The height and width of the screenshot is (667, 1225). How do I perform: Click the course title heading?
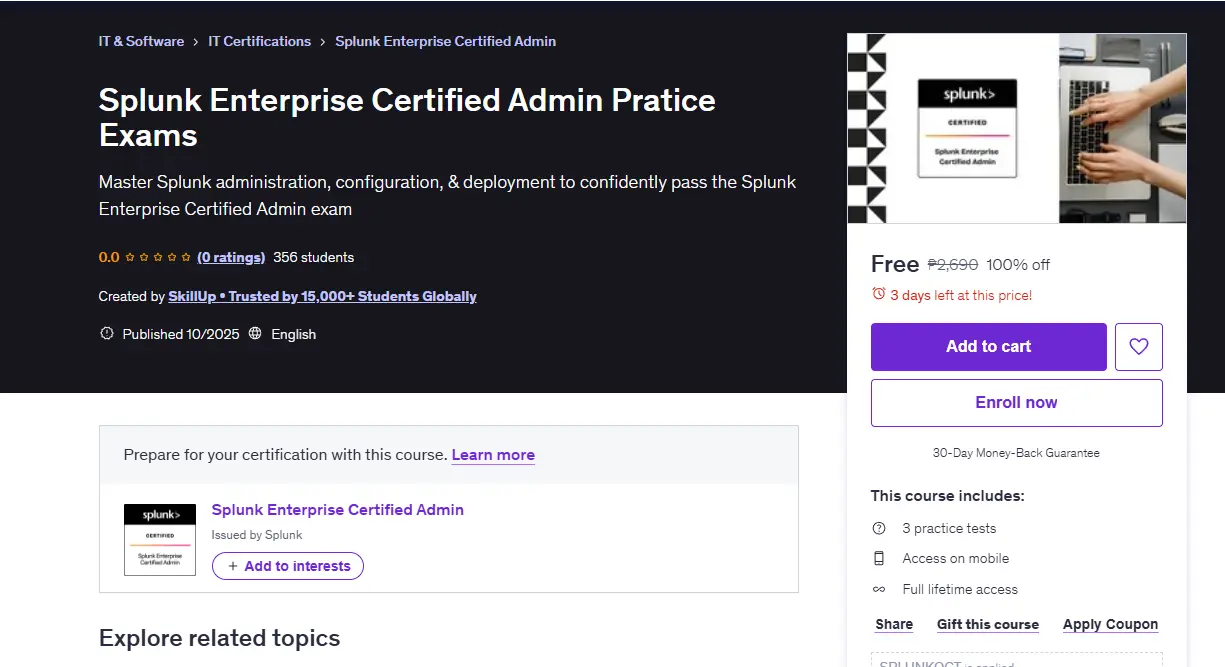[407, 117]
